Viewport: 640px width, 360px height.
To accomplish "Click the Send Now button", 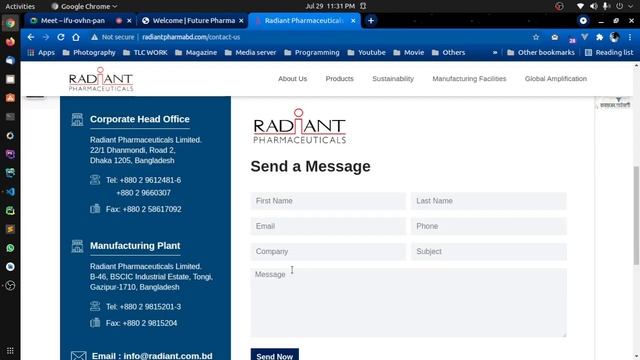I will click(275, 354).
